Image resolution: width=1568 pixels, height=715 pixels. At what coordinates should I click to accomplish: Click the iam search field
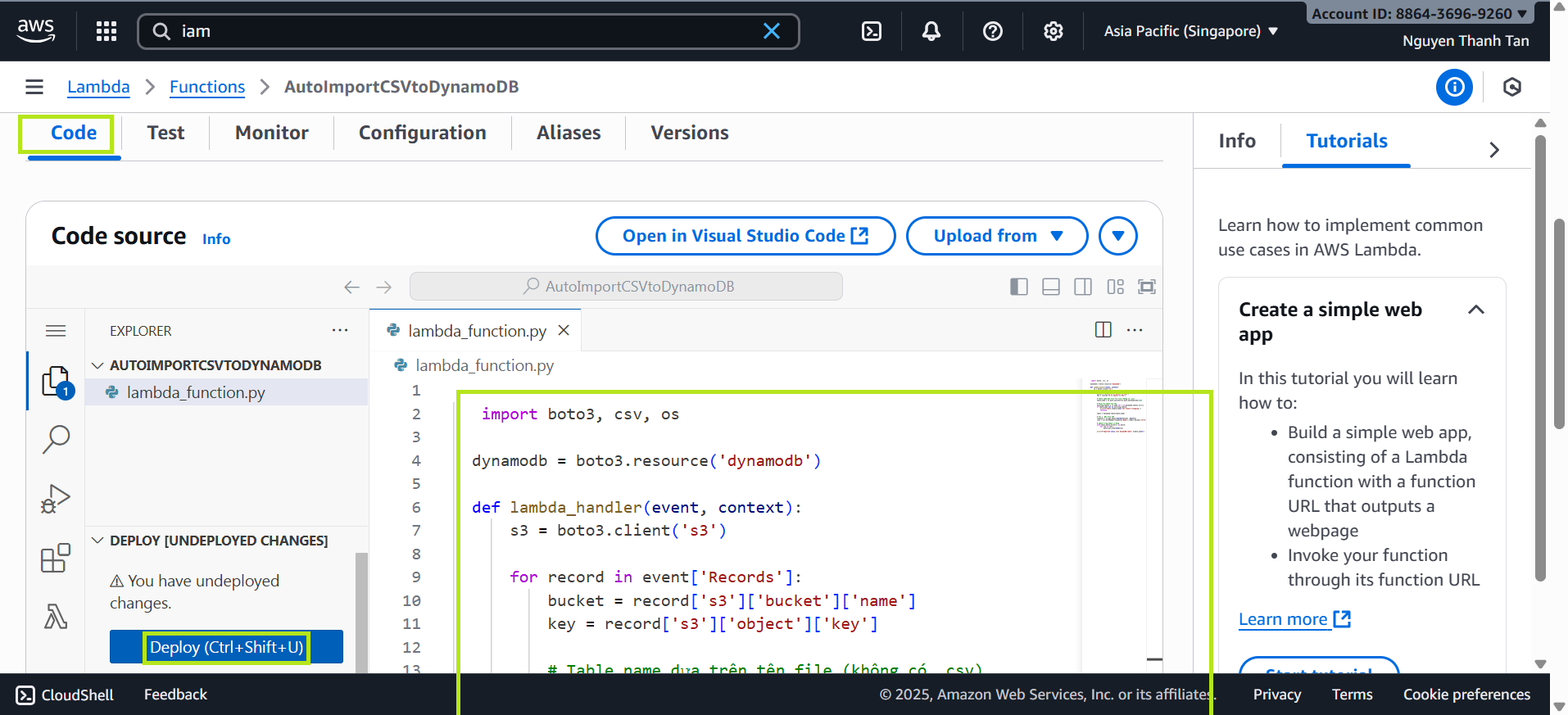pos(469,31)
